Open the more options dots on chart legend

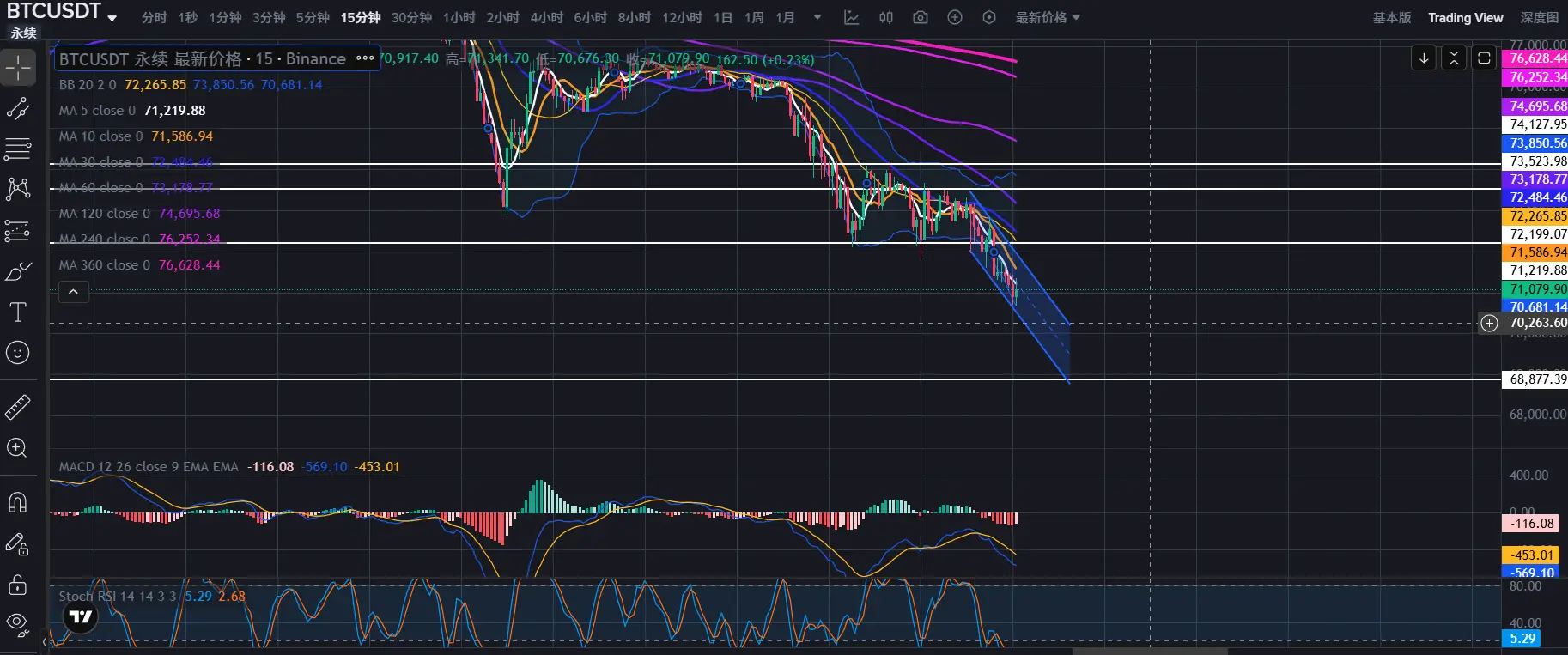pos(365,58)
